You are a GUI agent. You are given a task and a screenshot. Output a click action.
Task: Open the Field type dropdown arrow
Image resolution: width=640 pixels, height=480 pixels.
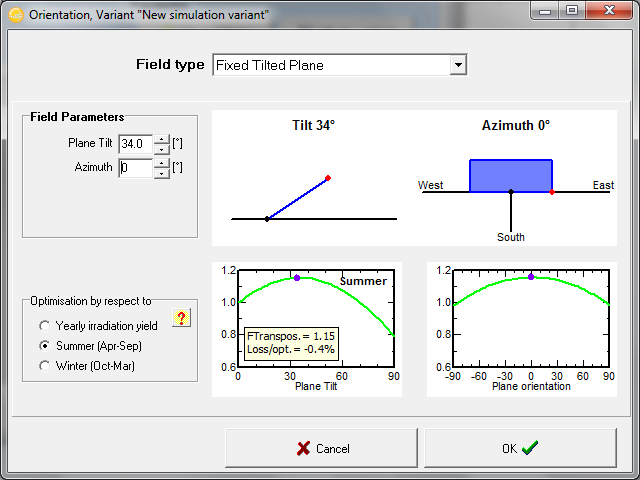[x=458, y=65]
